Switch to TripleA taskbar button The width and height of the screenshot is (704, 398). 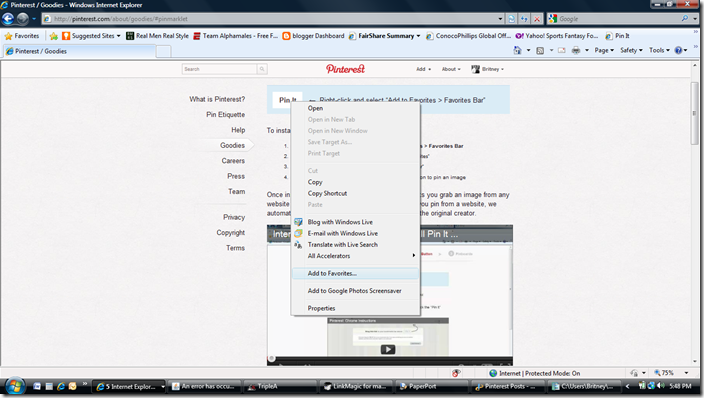[281, 386]
